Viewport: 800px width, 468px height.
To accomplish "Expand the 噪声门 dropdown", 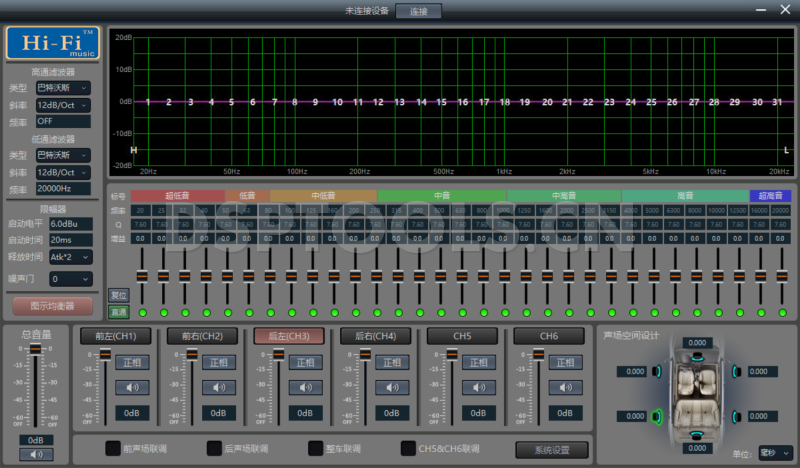I will pyautogui.click(x=70, y=279).
